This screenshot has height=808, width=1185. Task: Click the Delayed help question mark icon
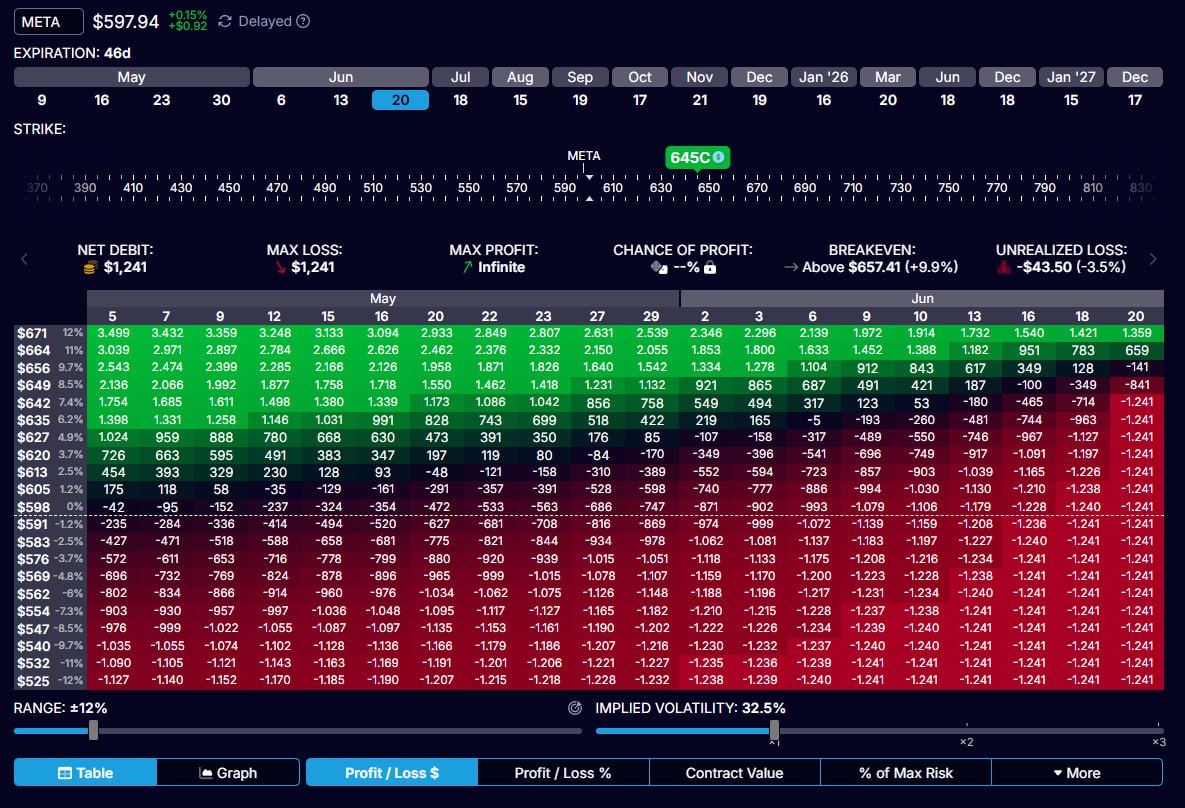click(303, 22)
